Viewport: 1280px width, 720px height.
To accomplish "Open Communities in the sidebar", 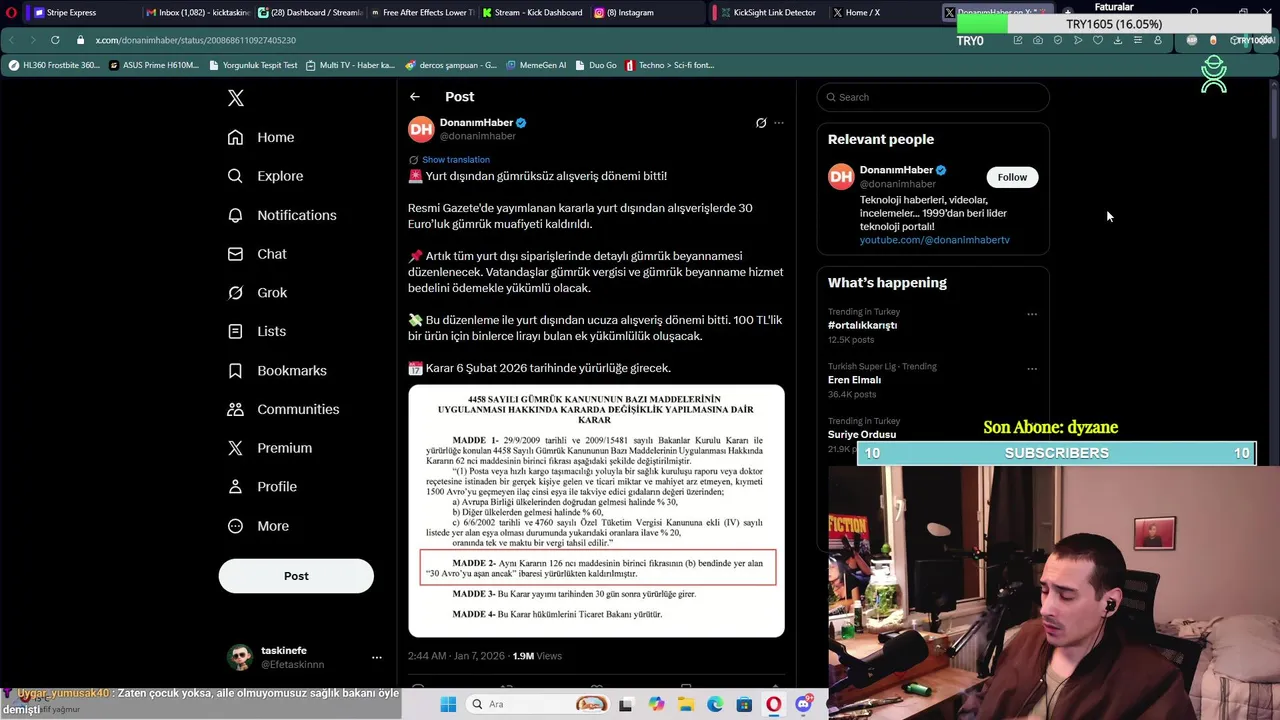I will 283,409.
